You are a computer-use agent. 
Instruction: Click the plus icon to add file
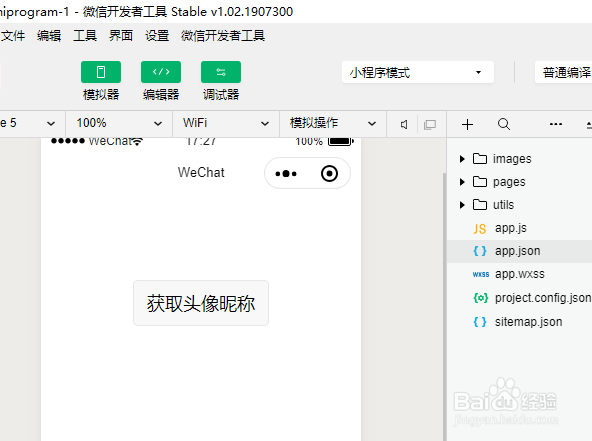[467, 124]
